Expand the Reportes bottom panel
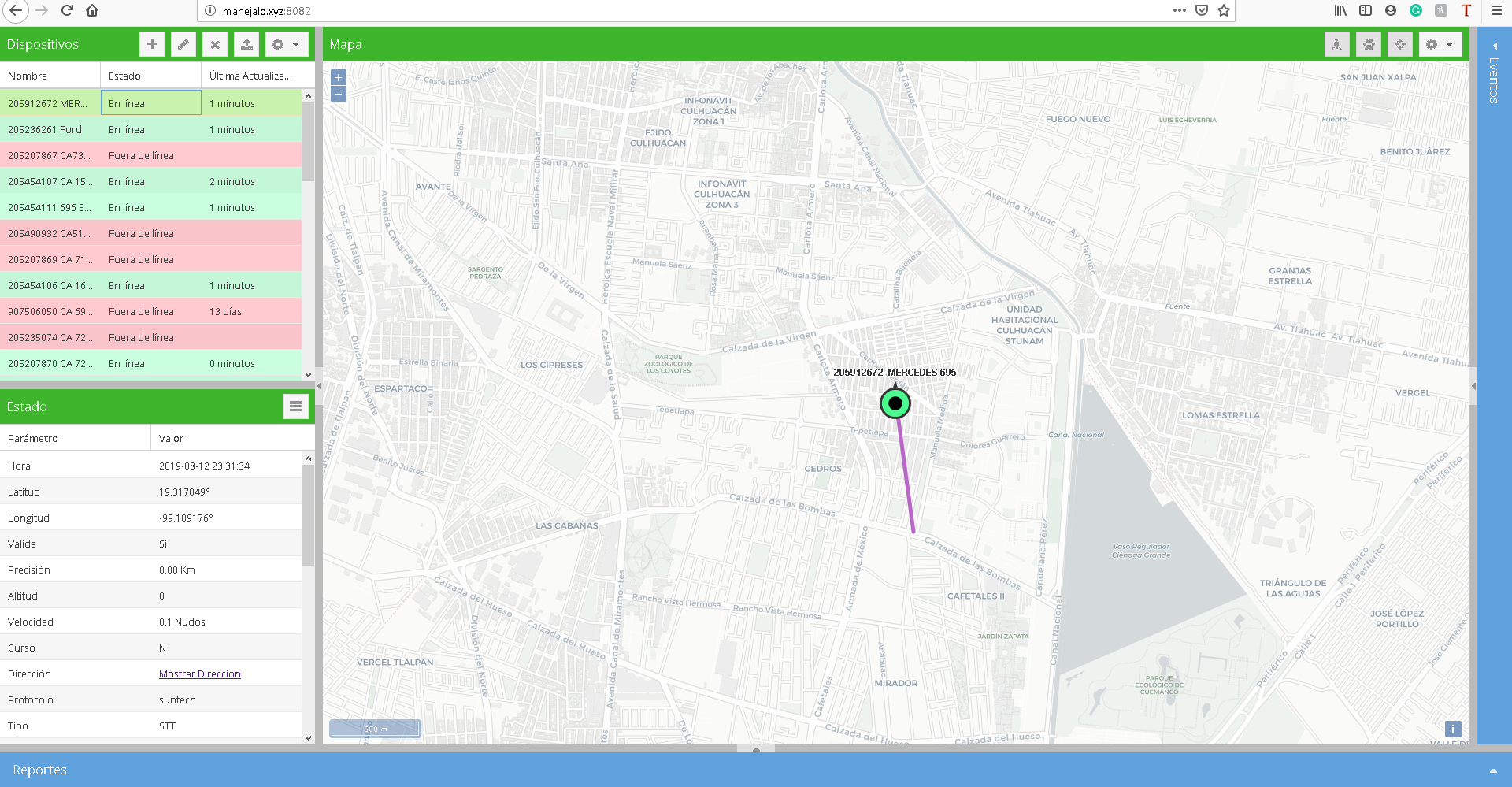 tap(1493, 770)
